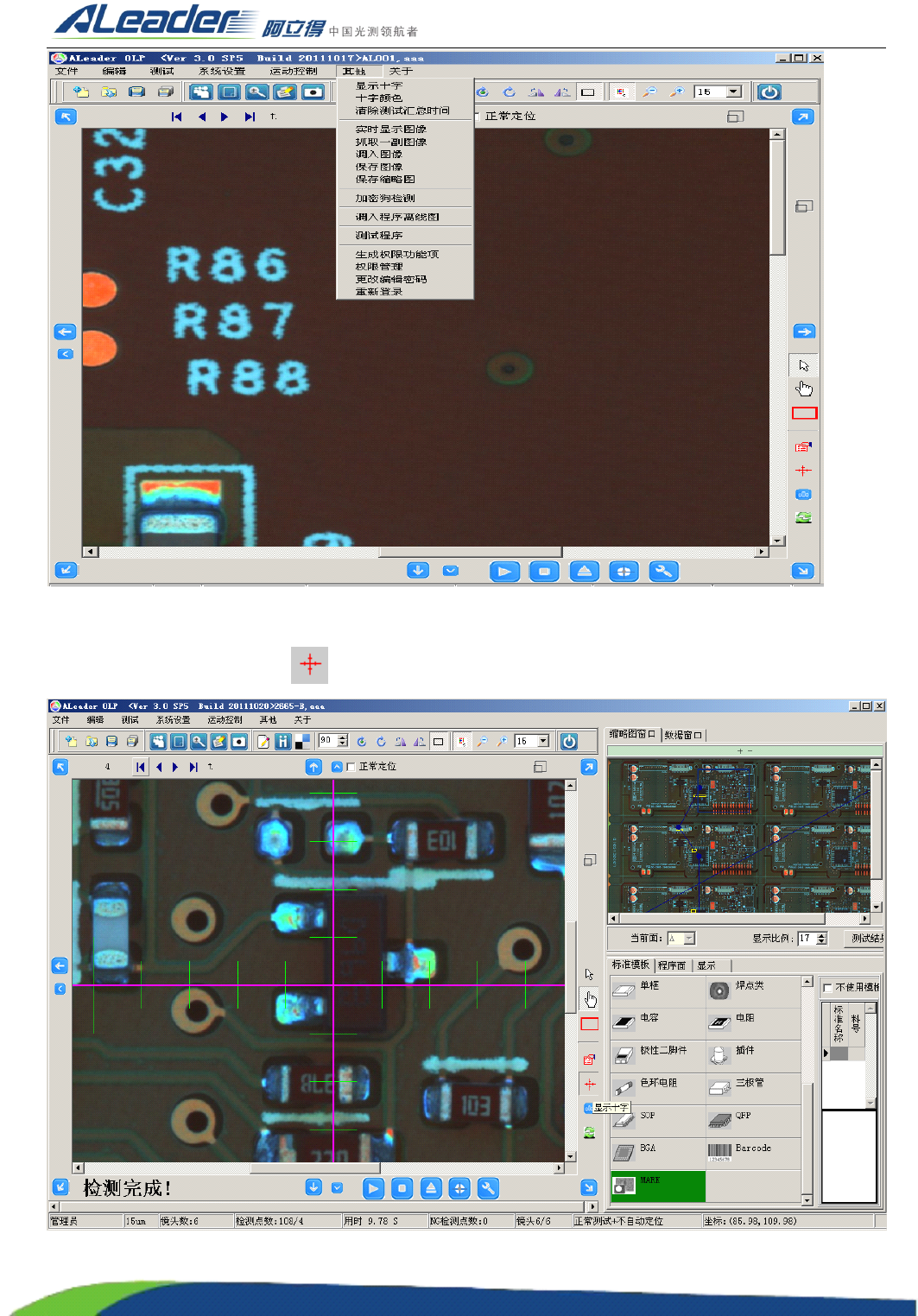
Task: Select red rectangle tool in 2665-B window
Action: pos(590,1024)
